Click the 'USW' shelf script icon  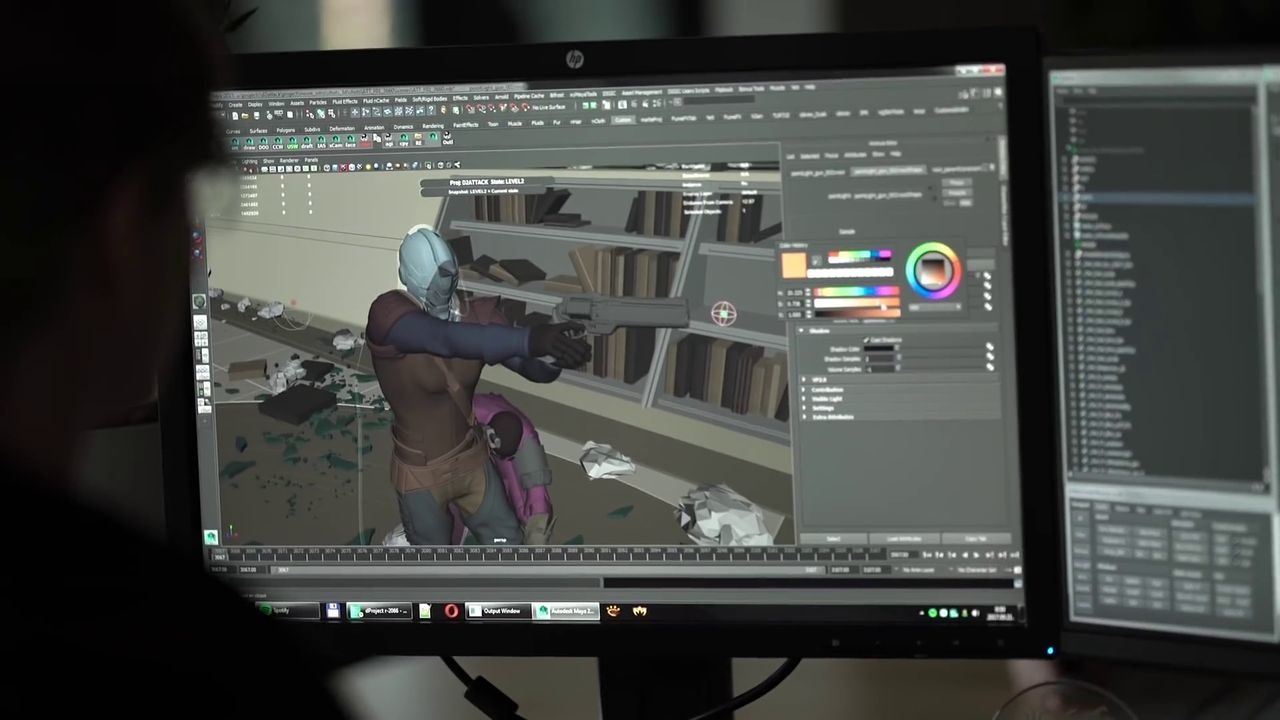coord(293,143)
